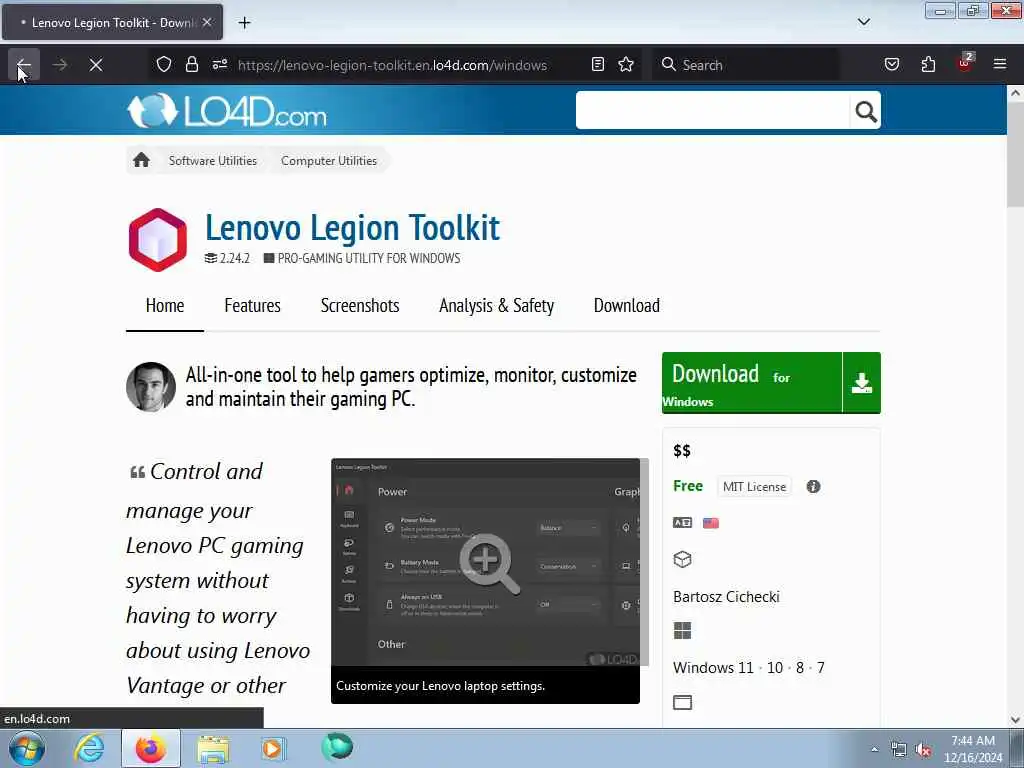Click the language AE icon in sidebar
1024x768 pixels.
682,523
